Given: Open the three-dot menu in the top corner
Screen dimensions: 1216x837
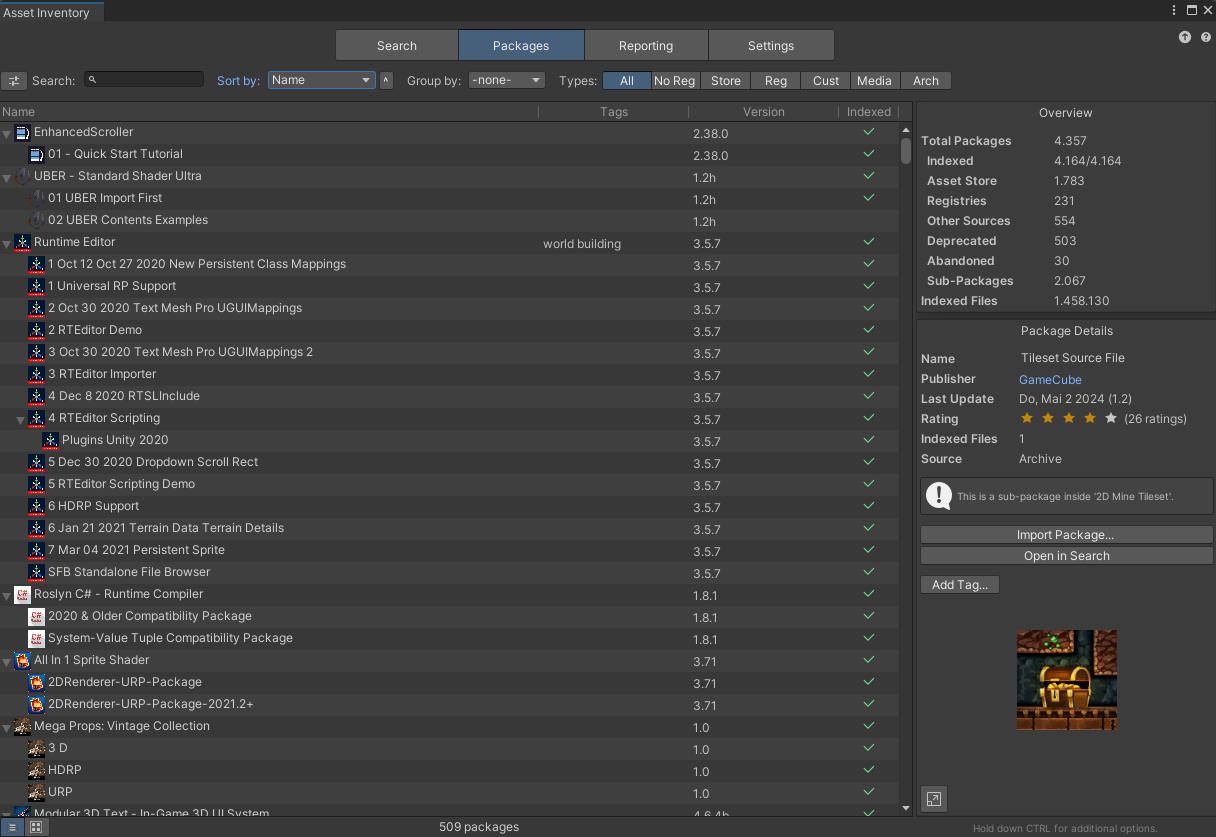Looking at the screenshot, I should click(1173, 9).
